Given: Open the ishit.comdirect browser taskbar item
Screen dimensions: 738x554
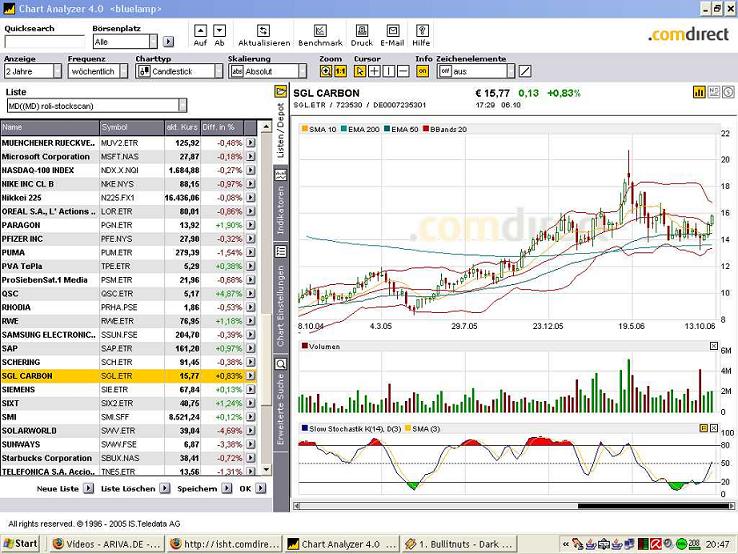Looking at the screenshot, I should pyautogui.click(x=224, y=544).
